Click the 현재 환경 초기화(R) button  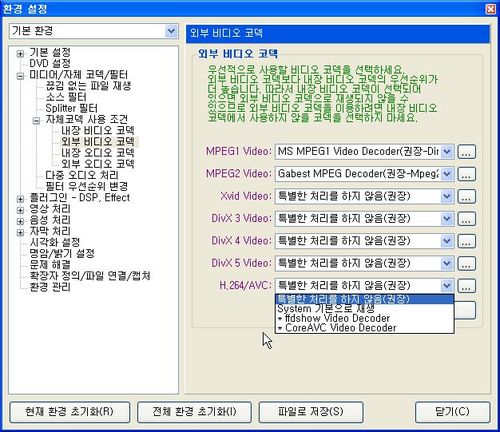70,412
